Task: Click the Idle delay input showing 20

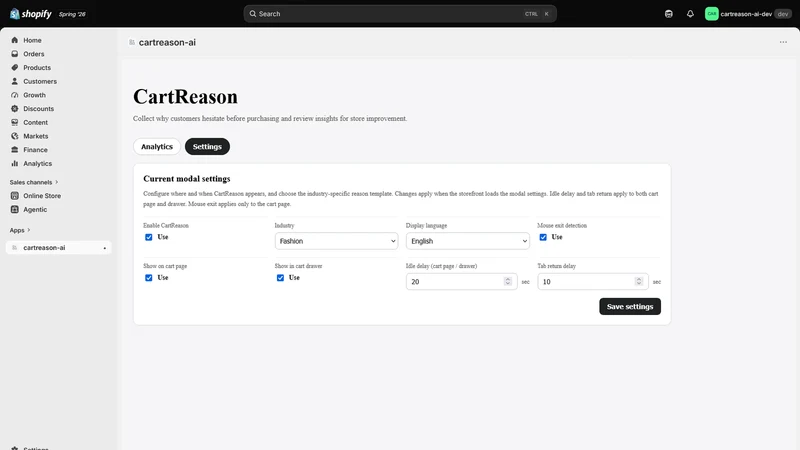Action: coord(461,281)
